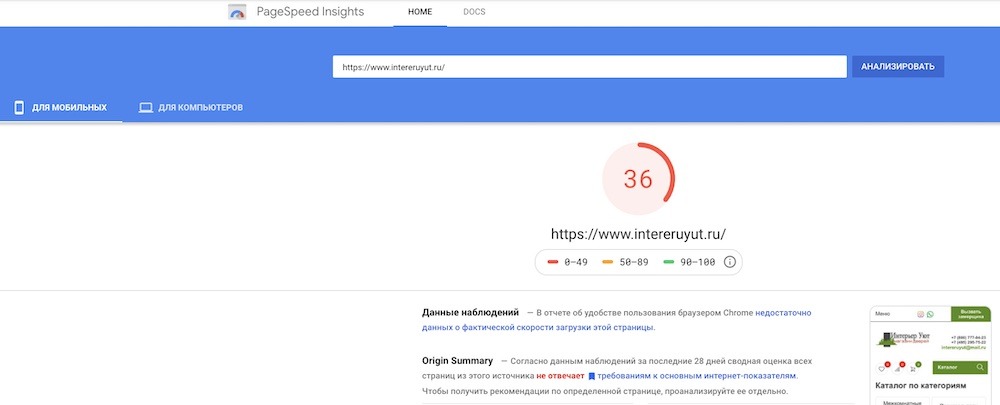Screen dimensions: 1000x405
Task: Click the blue bookmark icon before требованиям
Action: coord(592,376)
